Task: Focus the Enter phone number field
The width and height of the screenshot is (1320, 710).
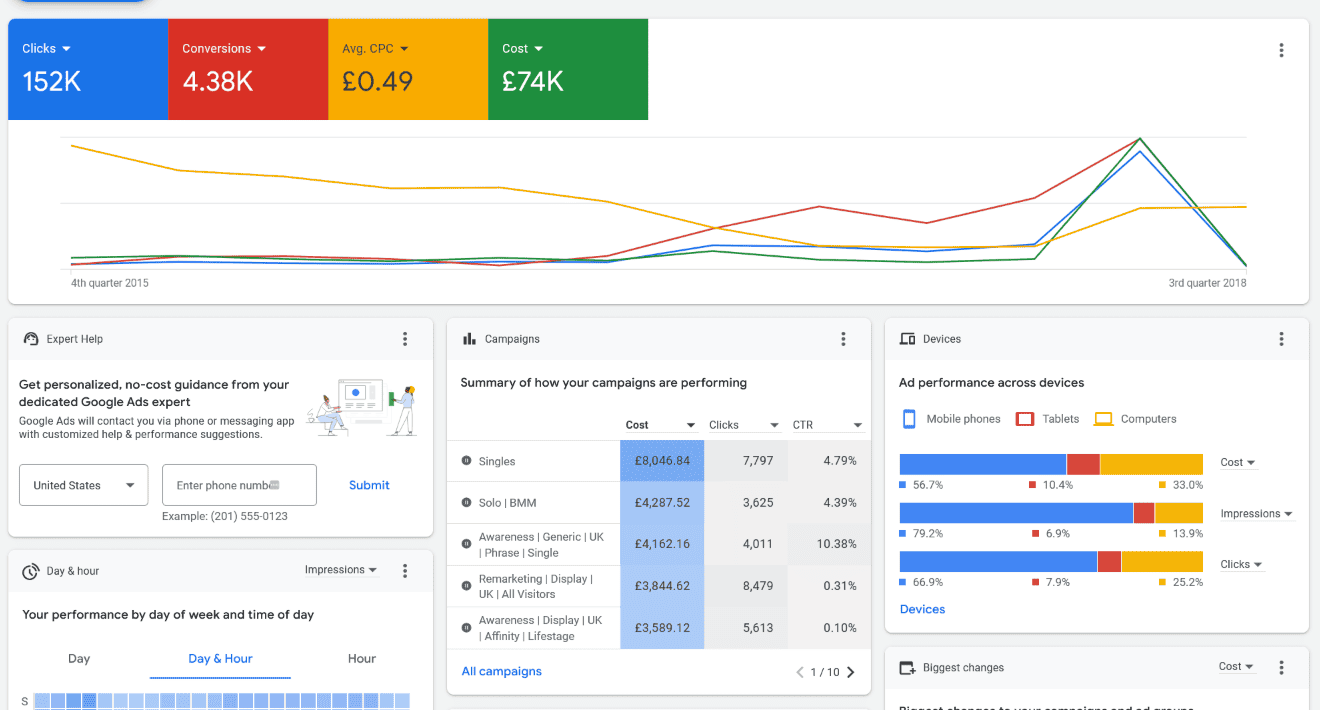Action: pyautogui.click(x=238, y=485)
